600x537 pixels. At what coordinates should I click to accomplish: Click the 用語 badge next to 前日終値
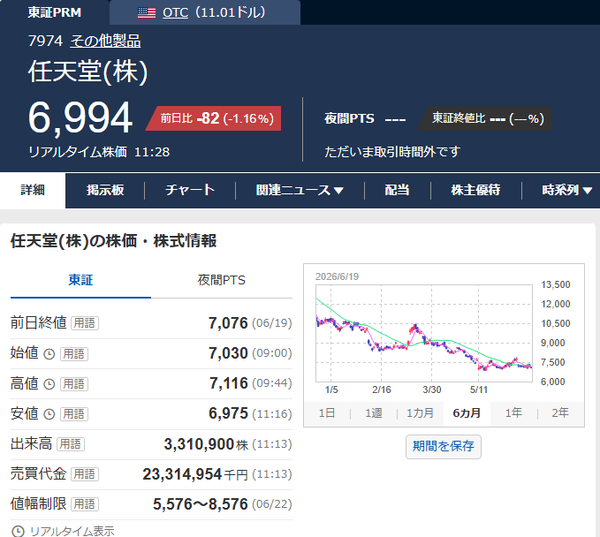pos(85,323)
